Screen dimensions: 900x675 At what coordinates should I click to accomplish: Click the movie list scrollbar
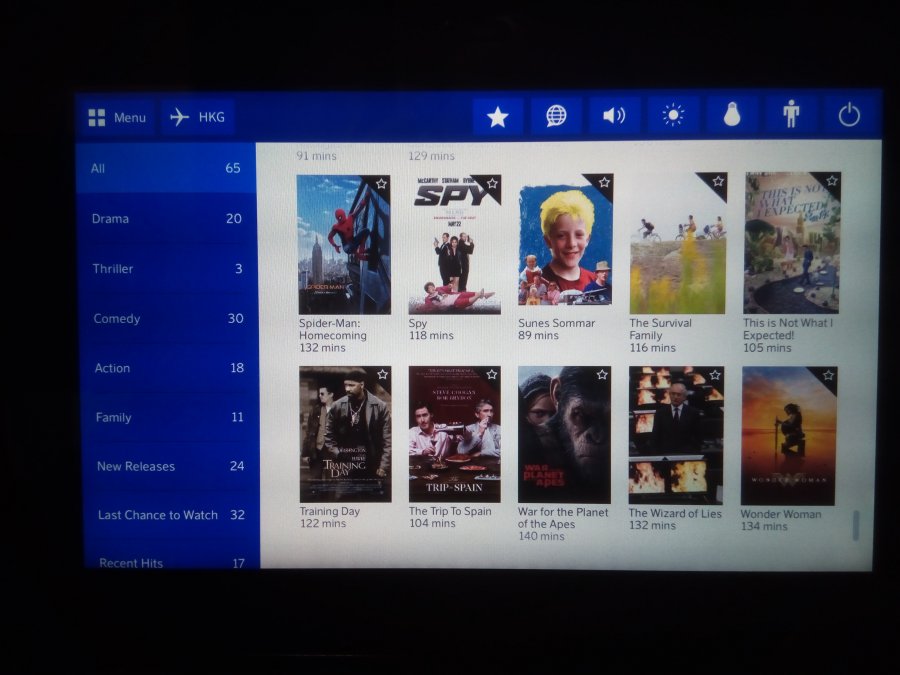point(855,525)
